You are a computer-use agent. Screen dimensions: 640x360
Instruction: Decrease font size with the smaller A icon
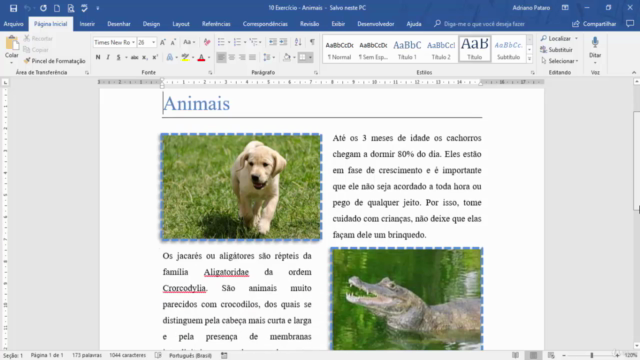[173, 42]
